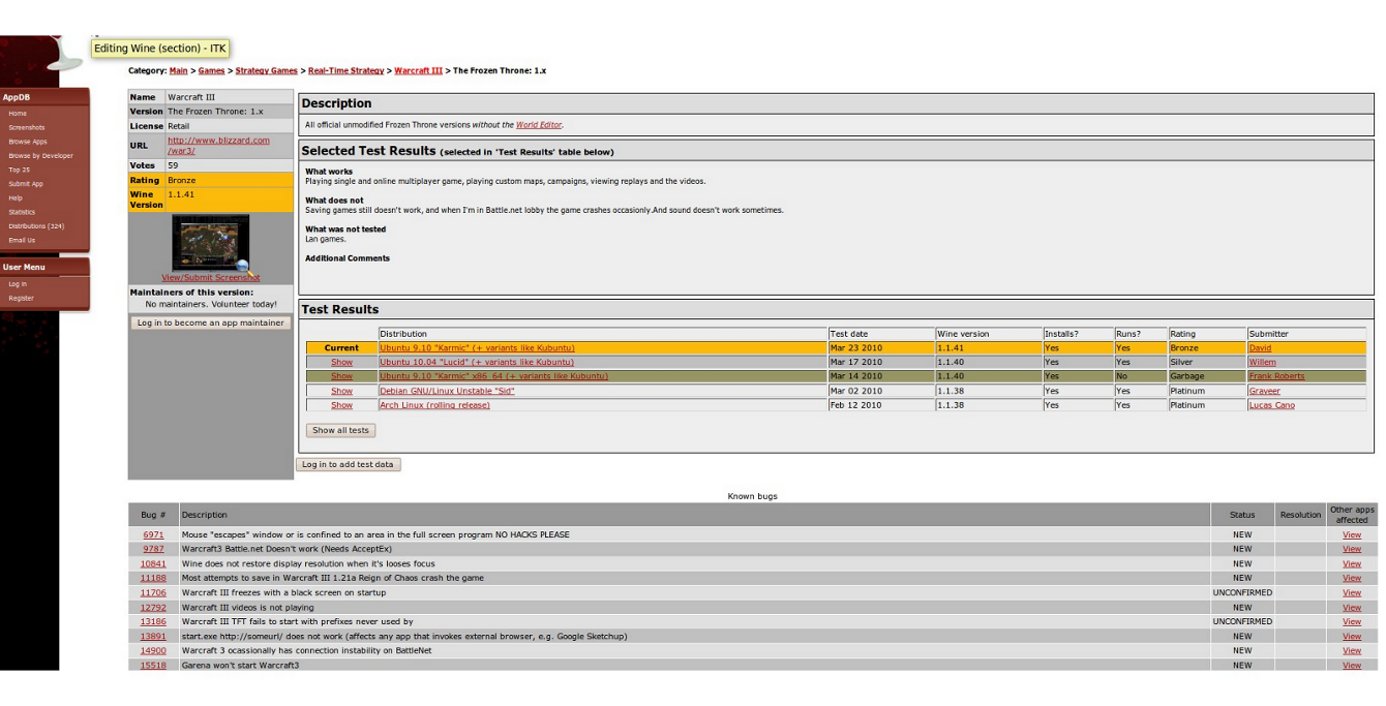
Task: Follow the Real-Time Strategy breadcrumb link
Action: (346, 71)
